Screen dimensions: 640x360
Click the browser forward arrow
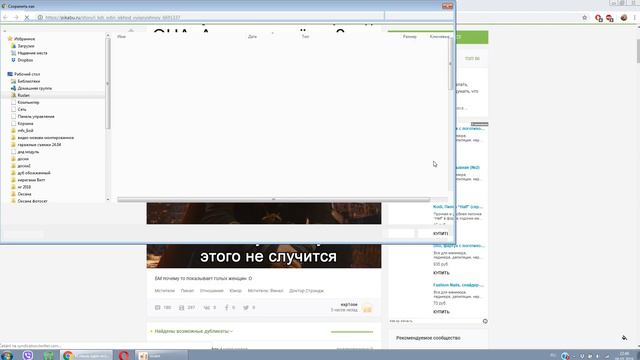click(16, 18)
